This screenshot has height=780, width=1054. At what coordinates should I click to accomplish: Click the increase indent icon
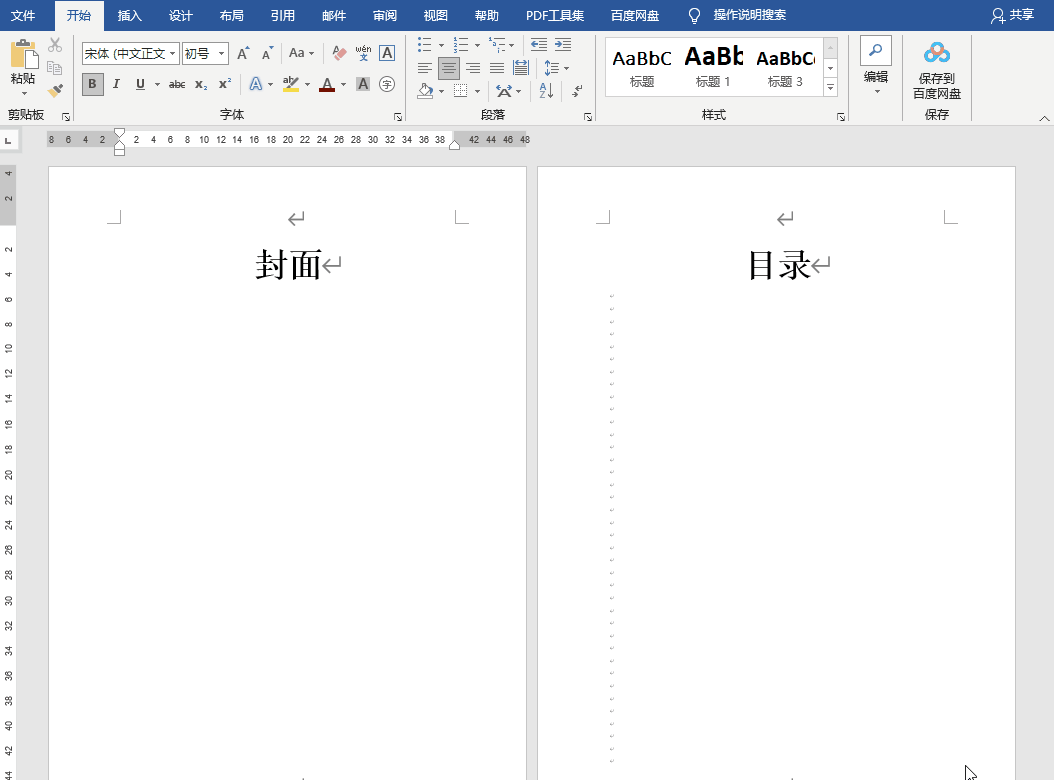pos(563,45)
